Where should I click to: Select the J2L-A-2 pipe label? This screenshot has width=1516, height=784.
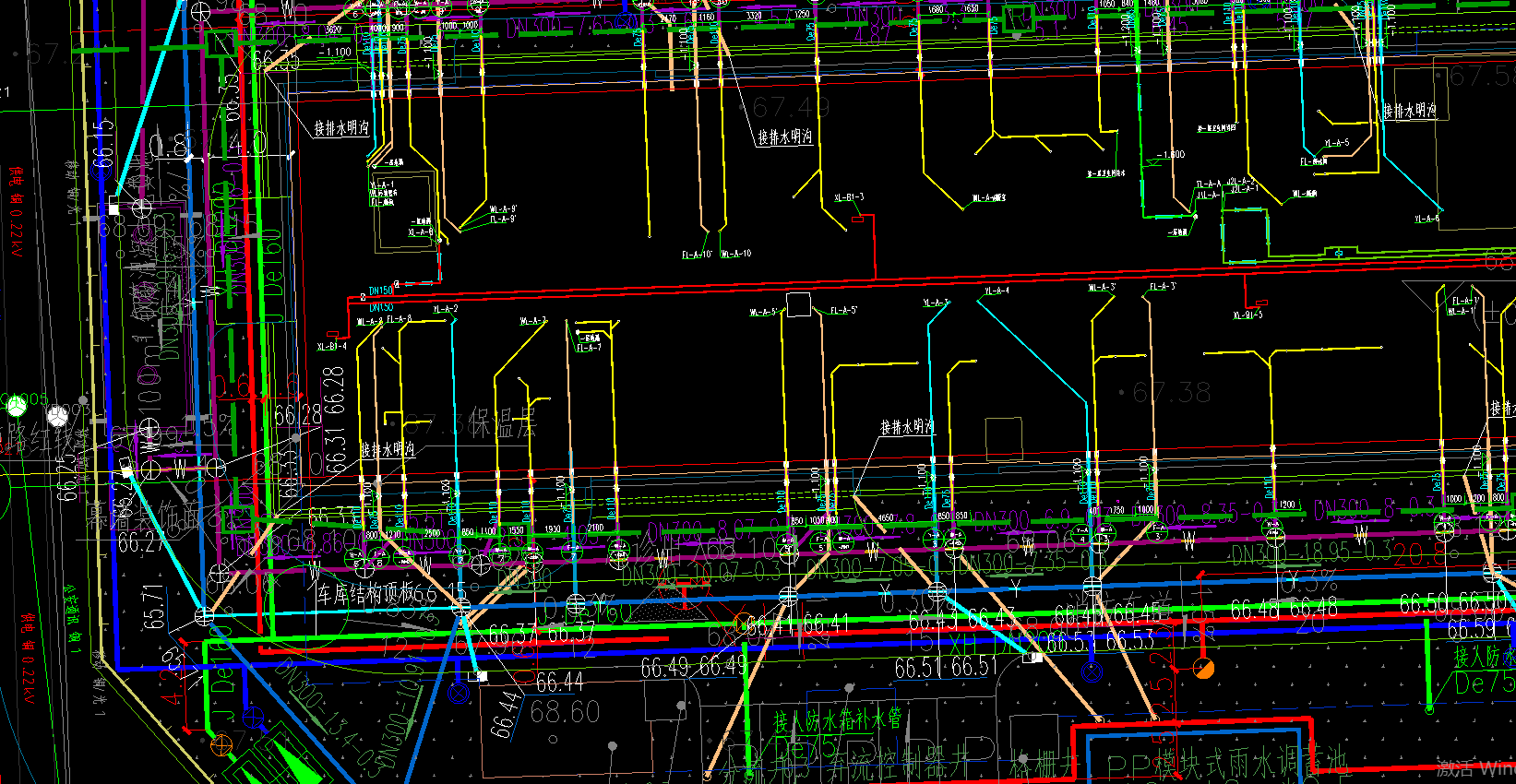point(1240,182)
